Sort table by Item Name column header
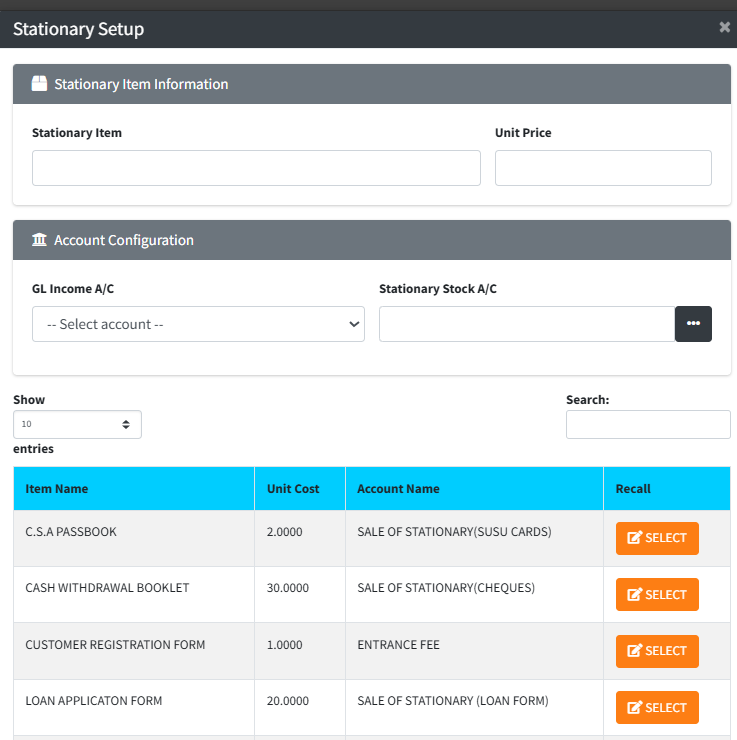Viewport: 737px width, 740px height. click(x=57, y=489)
